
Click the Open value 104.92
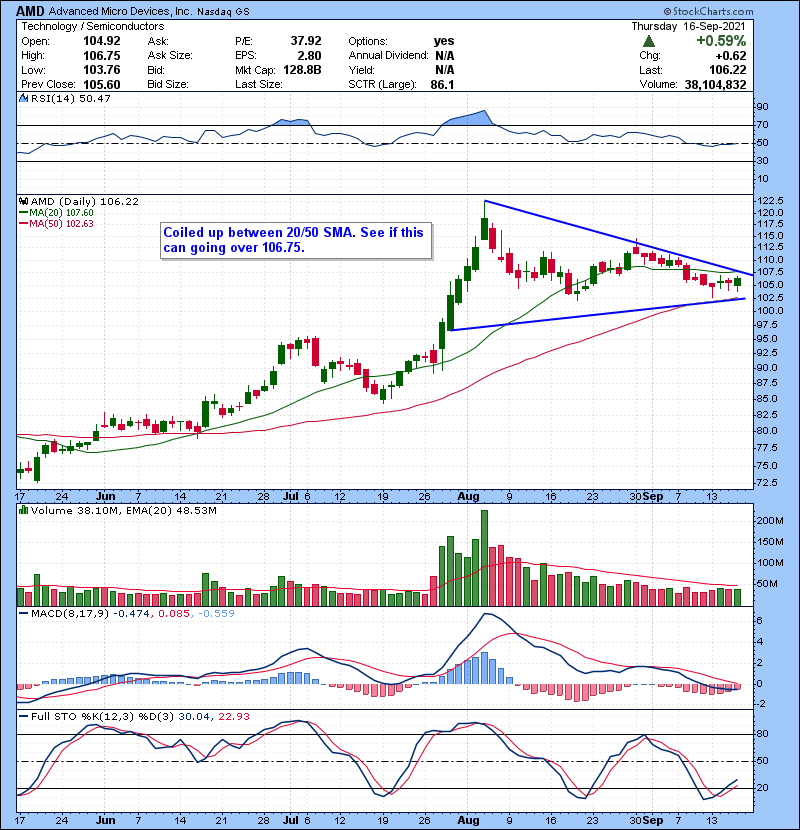coord(102,41)
